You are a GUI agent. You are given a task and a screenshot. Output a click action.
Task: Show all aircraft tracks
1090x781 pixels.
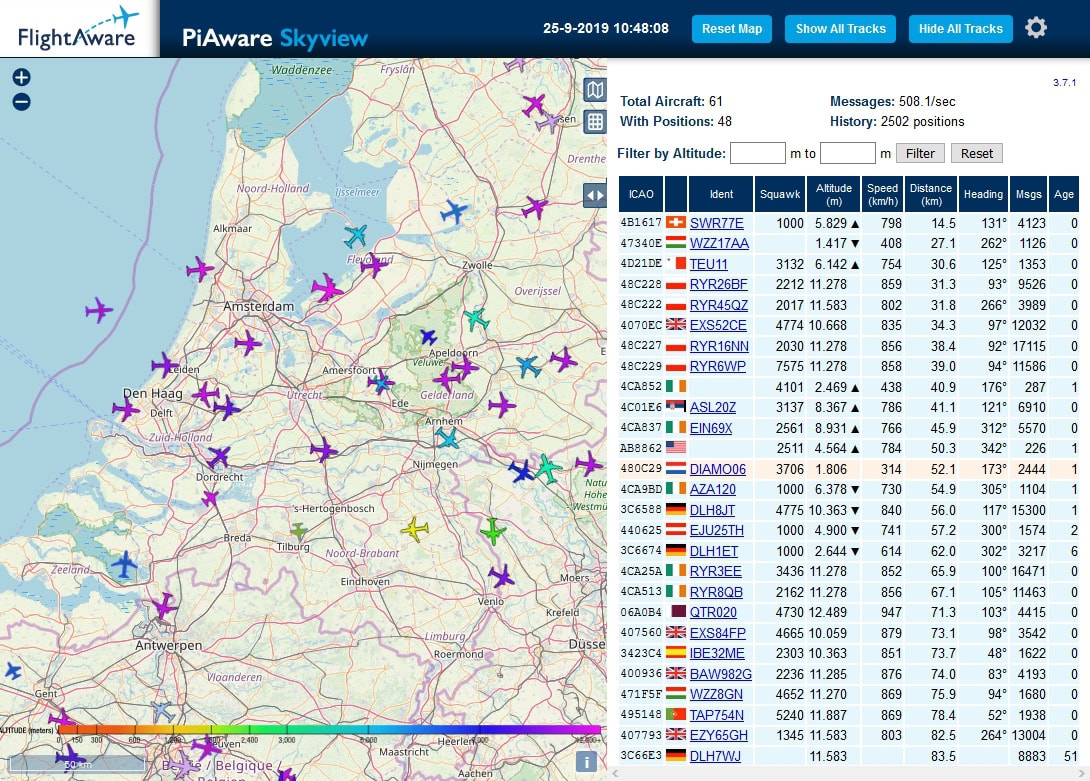(840, 29)
